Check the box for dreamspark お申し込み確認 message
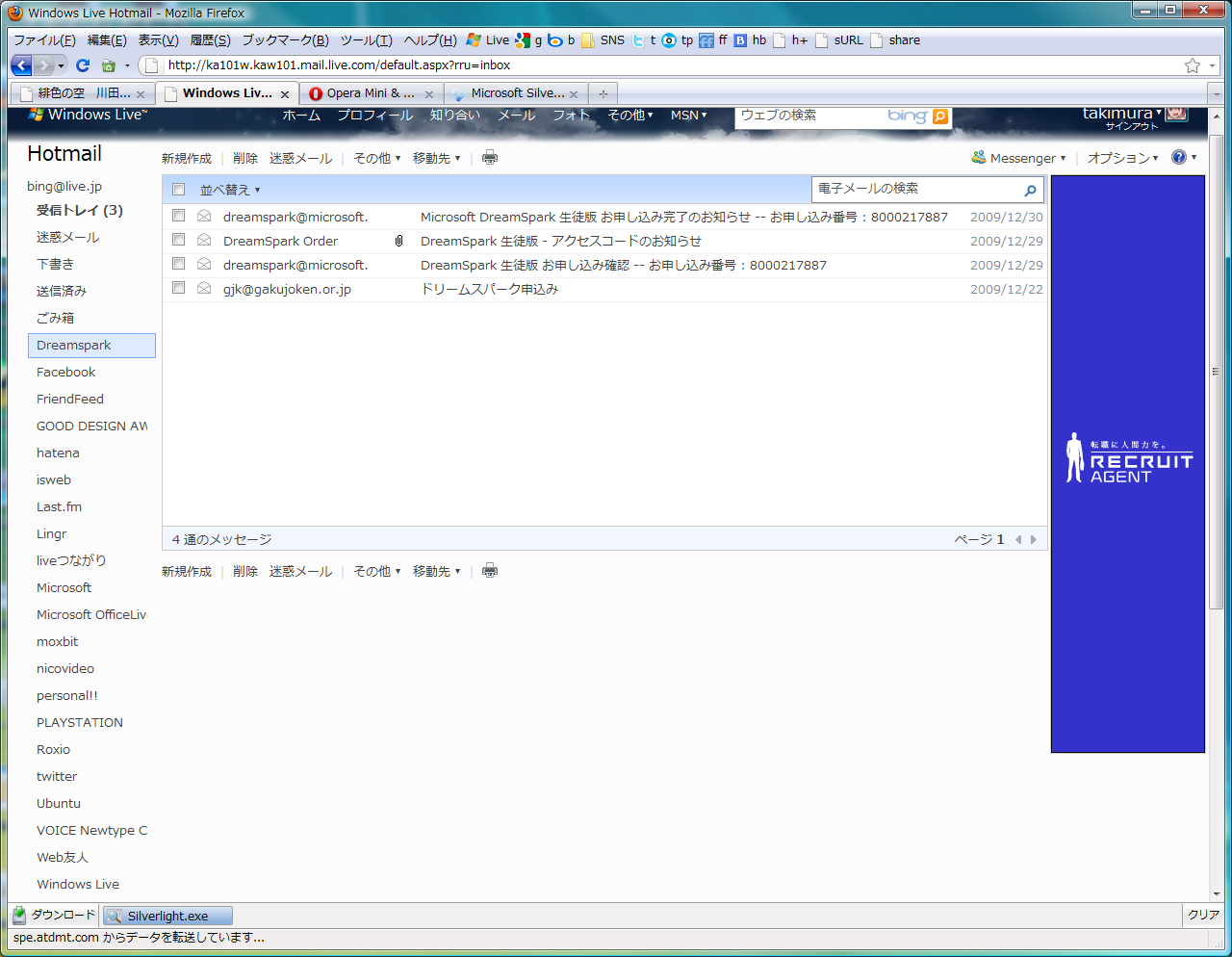The height and width of the screenshot is (957, 1232). (178, 264)
